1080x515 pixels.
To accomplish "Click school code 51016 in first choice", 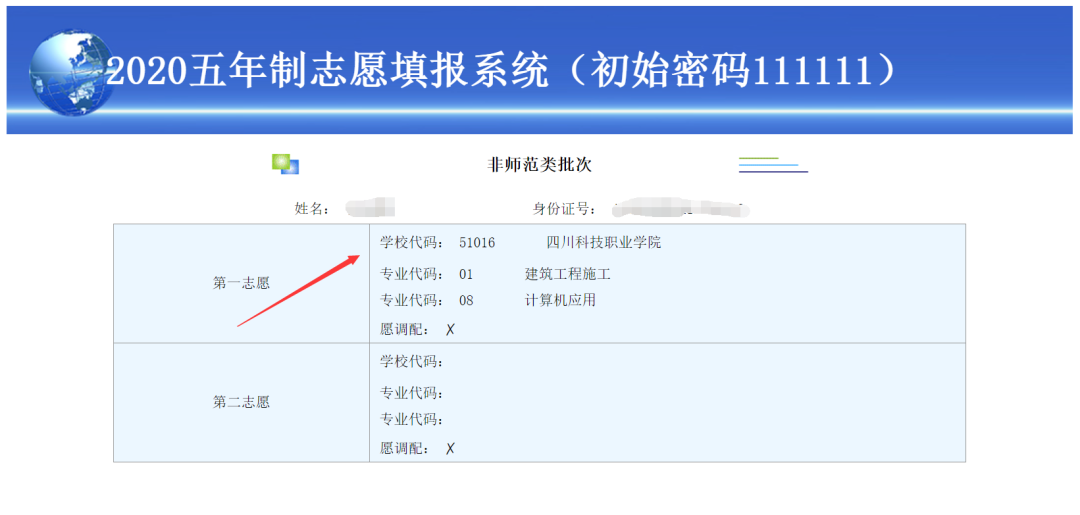I will coord(477,243).
